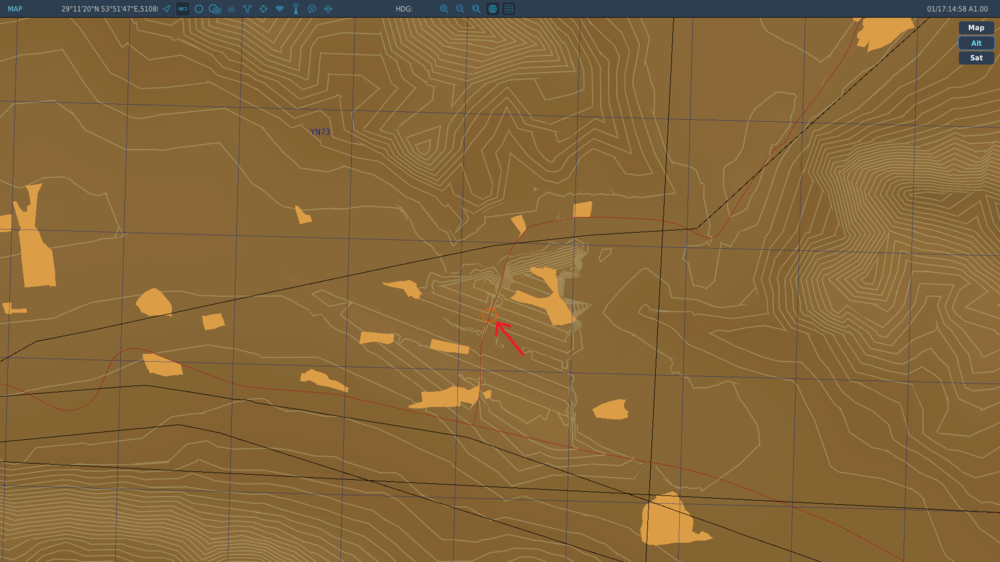The height and width of the screenshot is (562, 1000).
Task: Toggle the grid overlay icon
Action: (509, 9)
